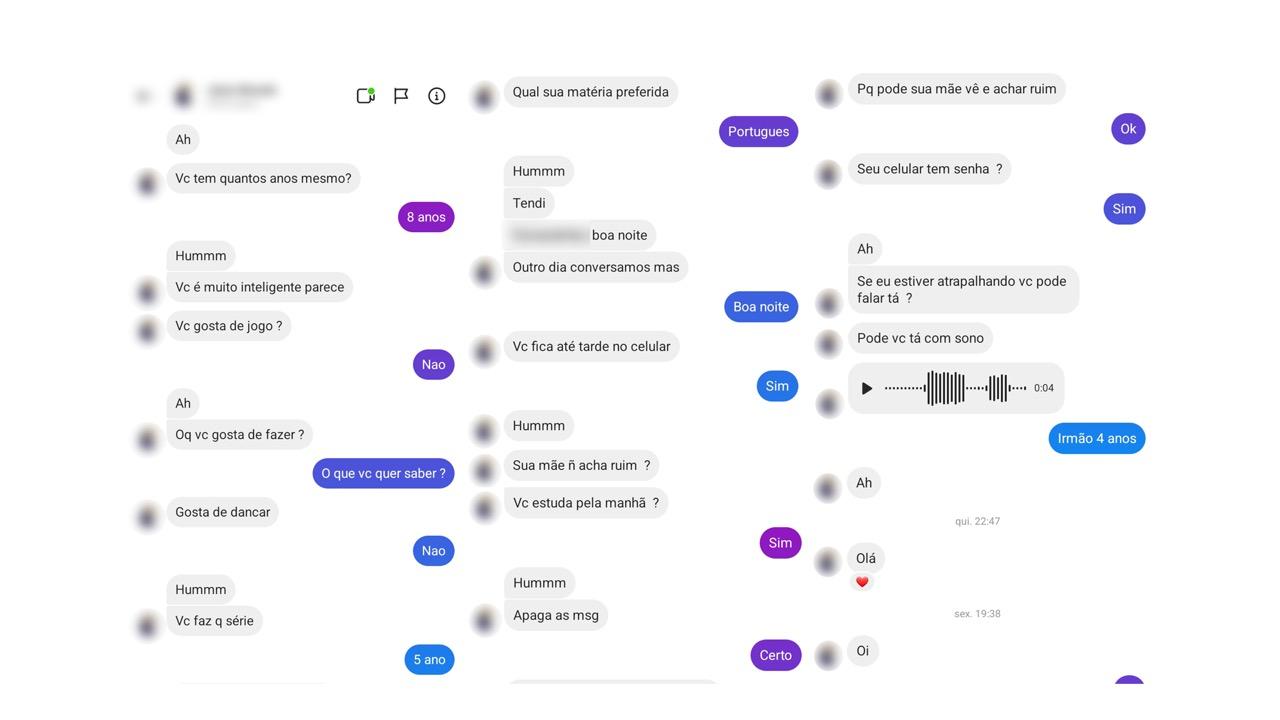Click the blurred contact name in the header
Viewport: 1280px width, 720px height.
pos(241,92)
